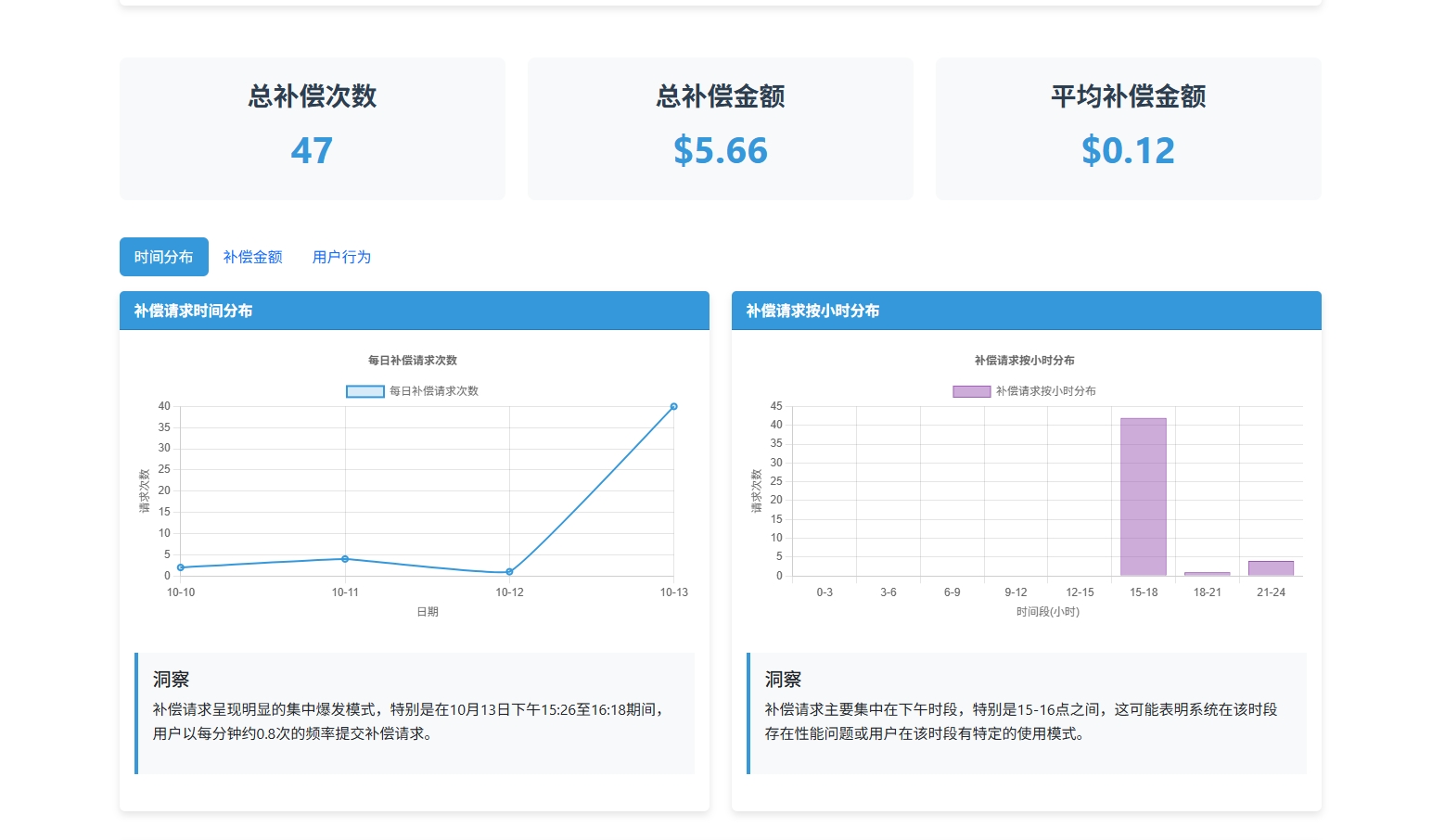Click the left chart 洞察 insight box
The image size is (1432, 840).
click(x=416, y=712)
